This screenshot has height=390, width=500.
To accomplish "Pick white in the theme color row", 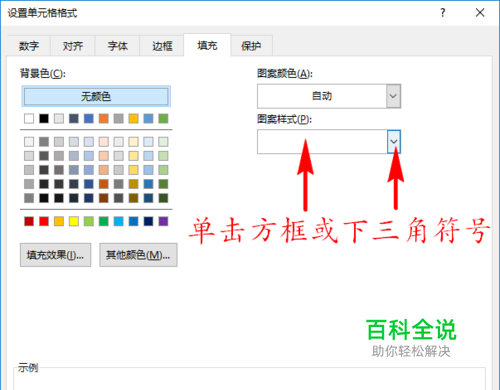I will pyautogui.click(x=29, y=118).
